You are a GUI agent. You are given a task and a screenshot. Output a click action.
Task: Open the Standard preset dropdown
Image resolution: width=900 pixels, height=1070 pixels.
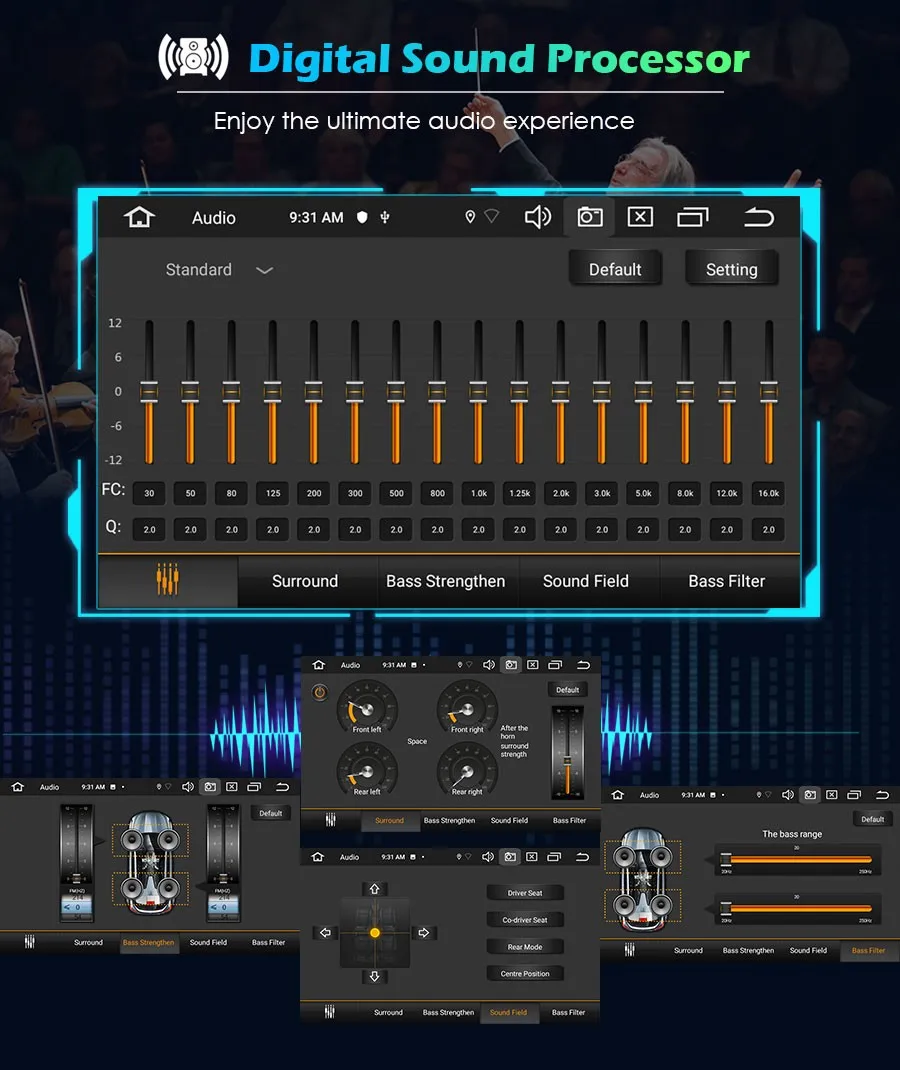coord(220,270)
